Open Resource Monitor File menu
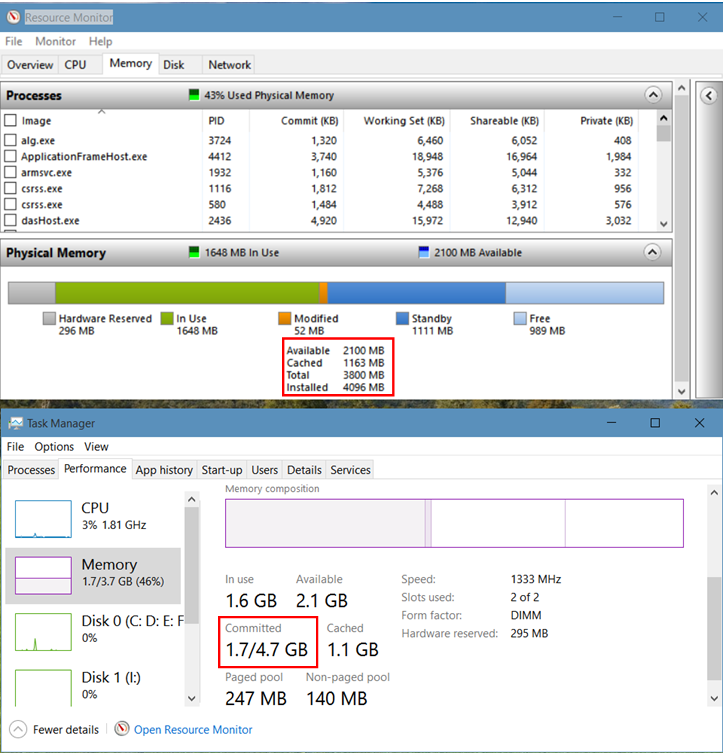The height and width of the screenshot is (753, 726). (x=14, y=41)
